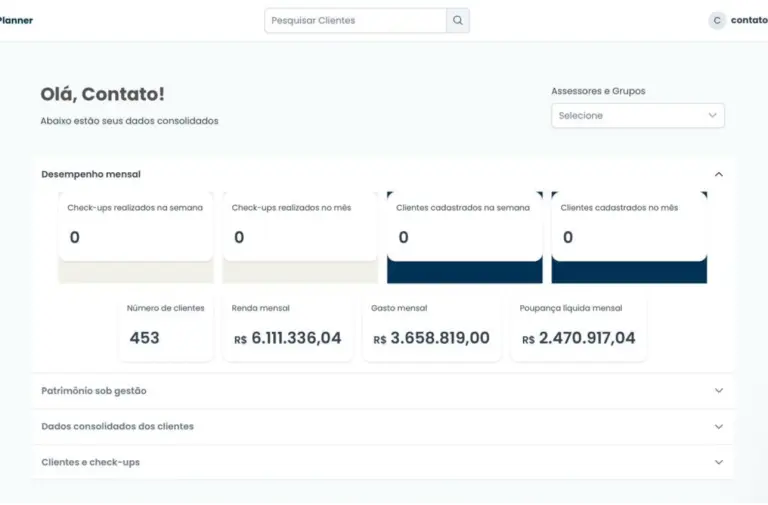This screenshot has height=505, width=768.
Task: Expand the Patrimônio sob gestão section
Action: point(718,391)
